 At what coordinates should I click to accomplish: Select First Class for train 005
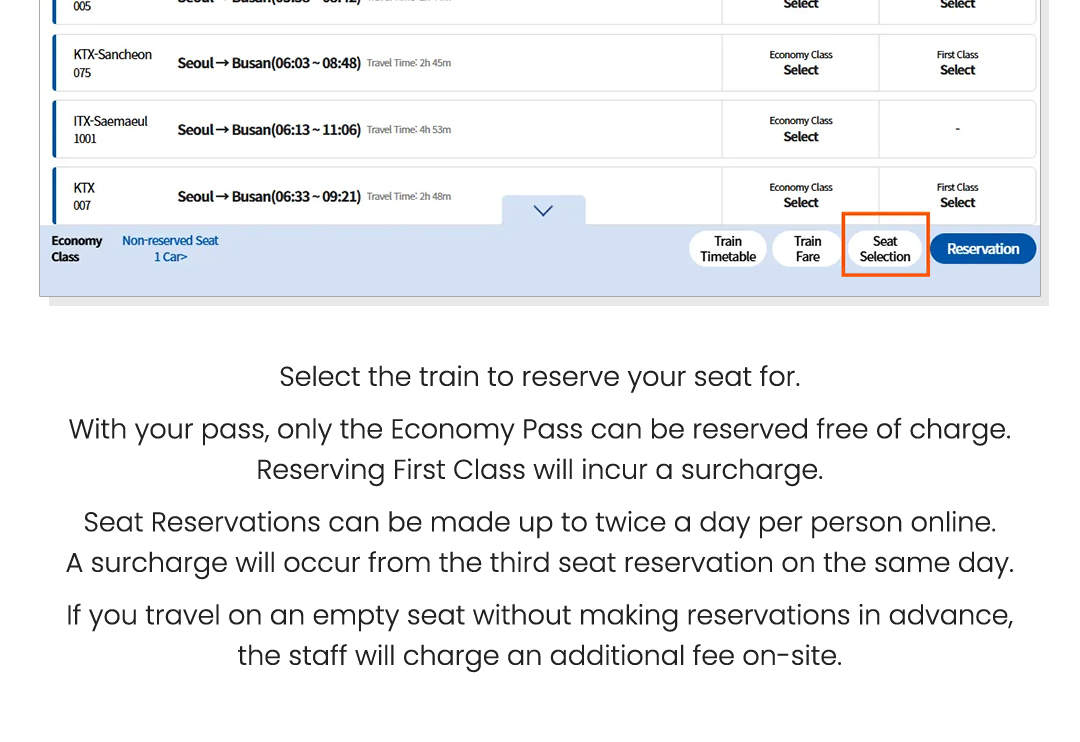point(957,6)
